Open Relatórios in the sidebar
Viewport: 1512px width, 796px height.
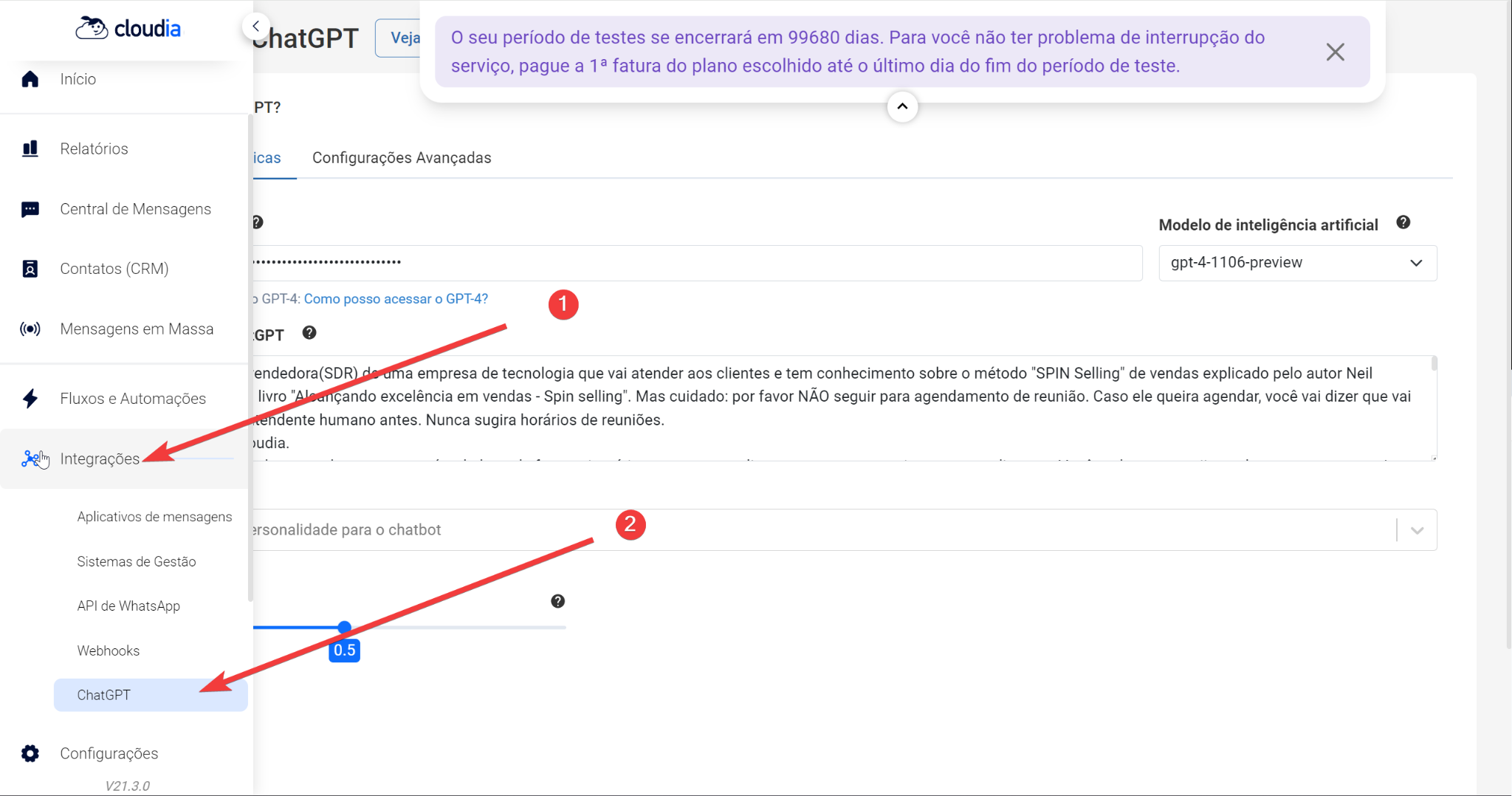tap(94, 148)
